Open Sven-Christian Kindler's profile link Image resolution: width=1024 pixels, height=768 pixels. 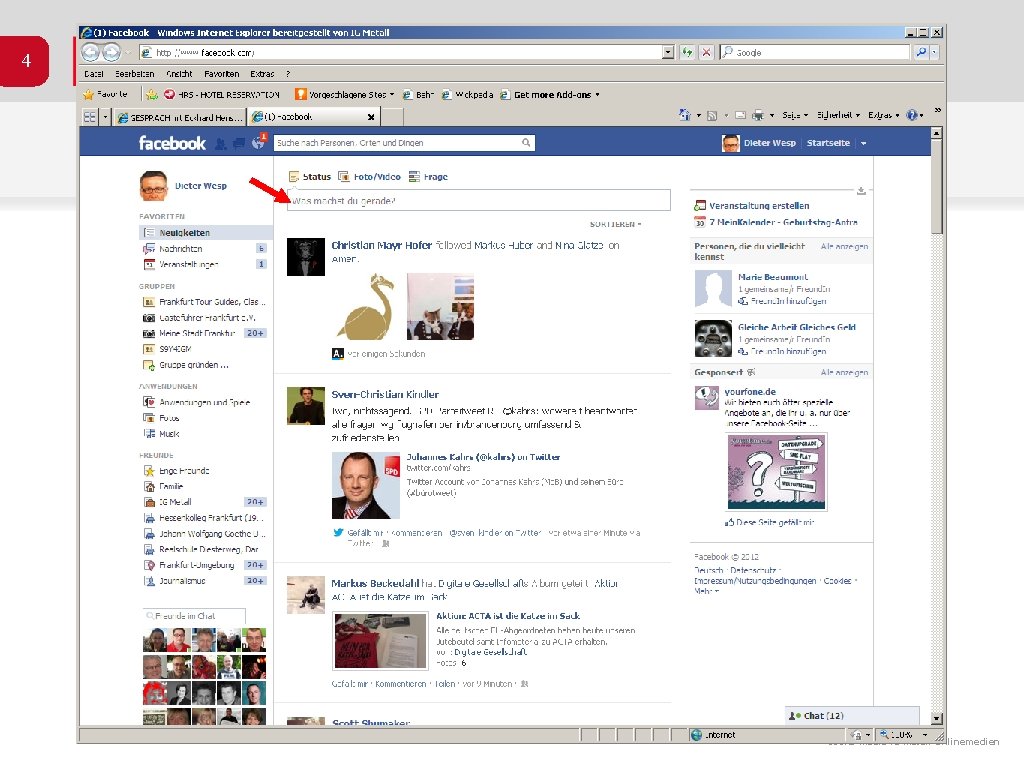click(385, 394)
